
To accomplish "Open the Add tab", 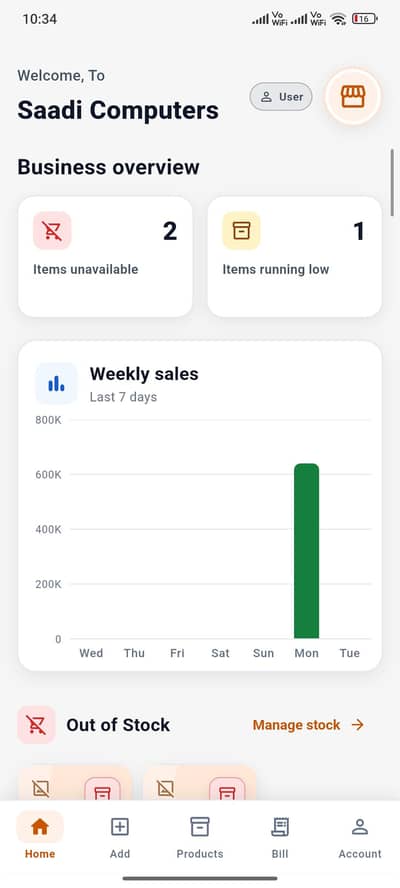I will pos(120,836).
